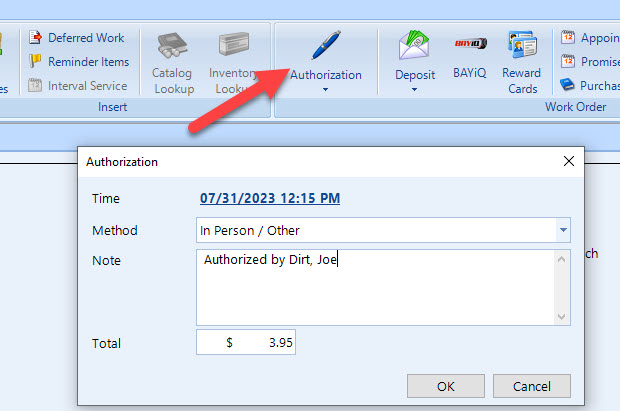Insert Reminder Items flag
The image size is (620, 411).
[79, 62]
